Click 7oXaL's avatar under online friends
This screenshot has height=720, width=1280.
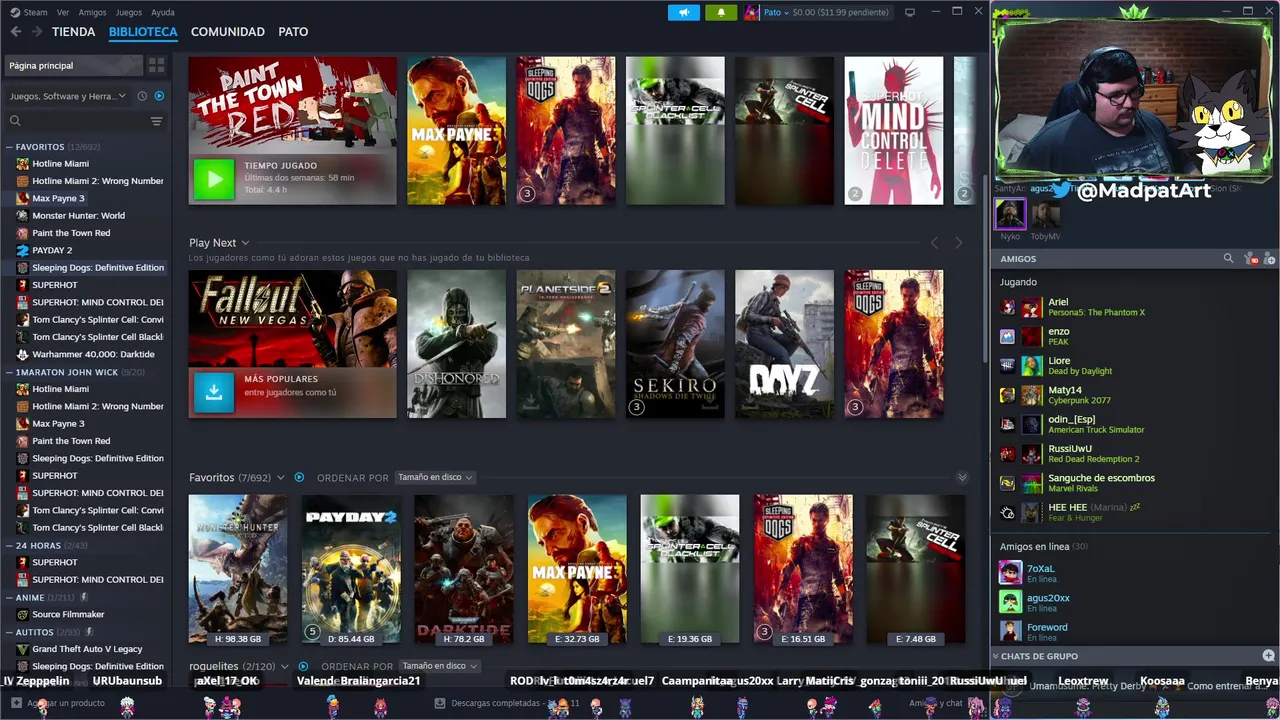(1010, 573)
